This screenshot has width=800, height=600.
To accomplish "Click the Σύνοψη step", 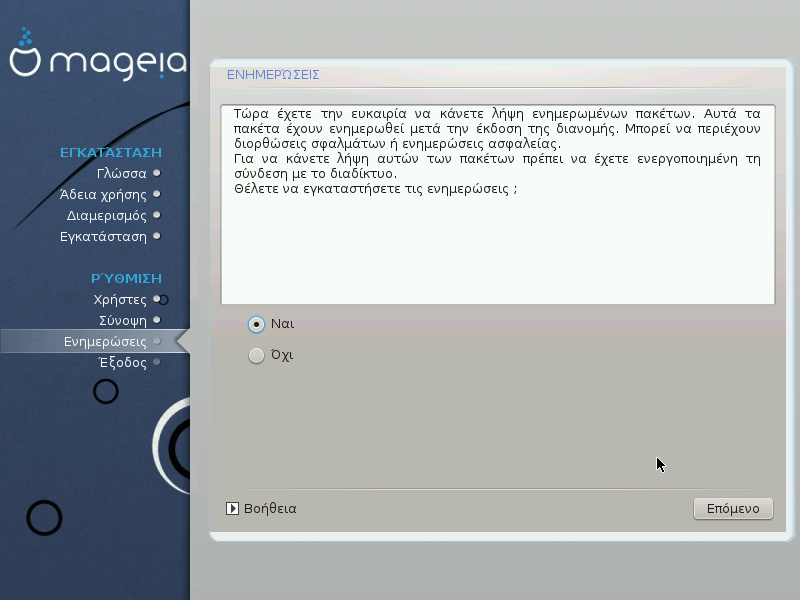I will (122, 320).
